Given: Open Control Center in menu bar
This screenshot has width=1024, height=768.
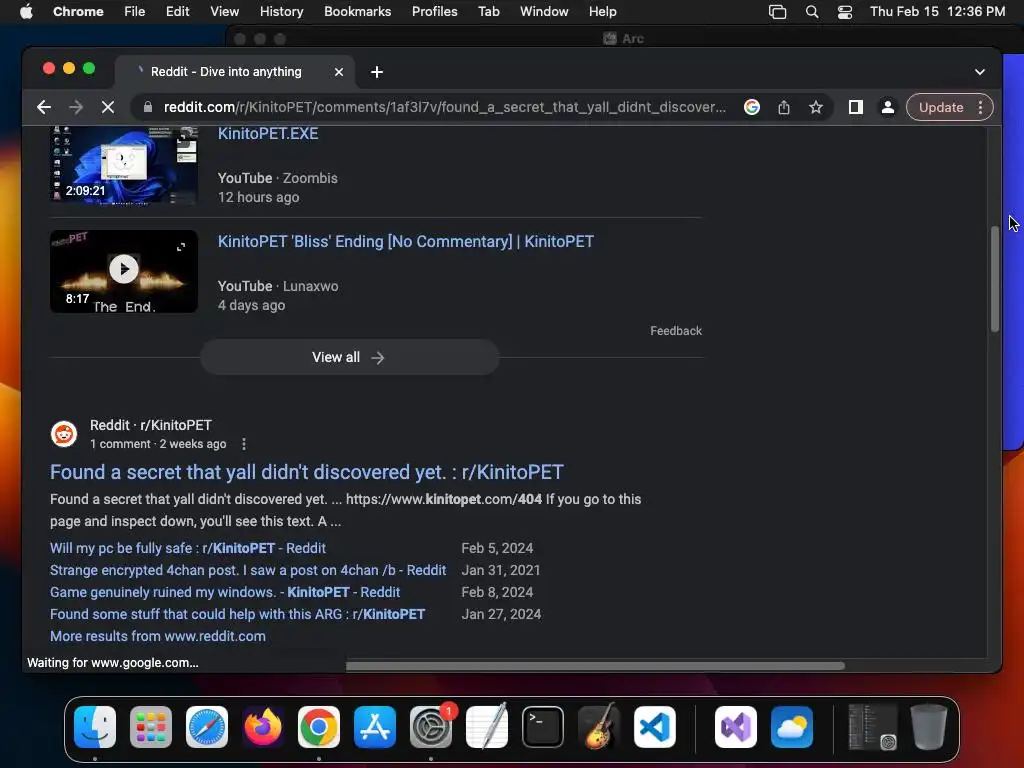Looking at the screenshot, I should [844, 12].
